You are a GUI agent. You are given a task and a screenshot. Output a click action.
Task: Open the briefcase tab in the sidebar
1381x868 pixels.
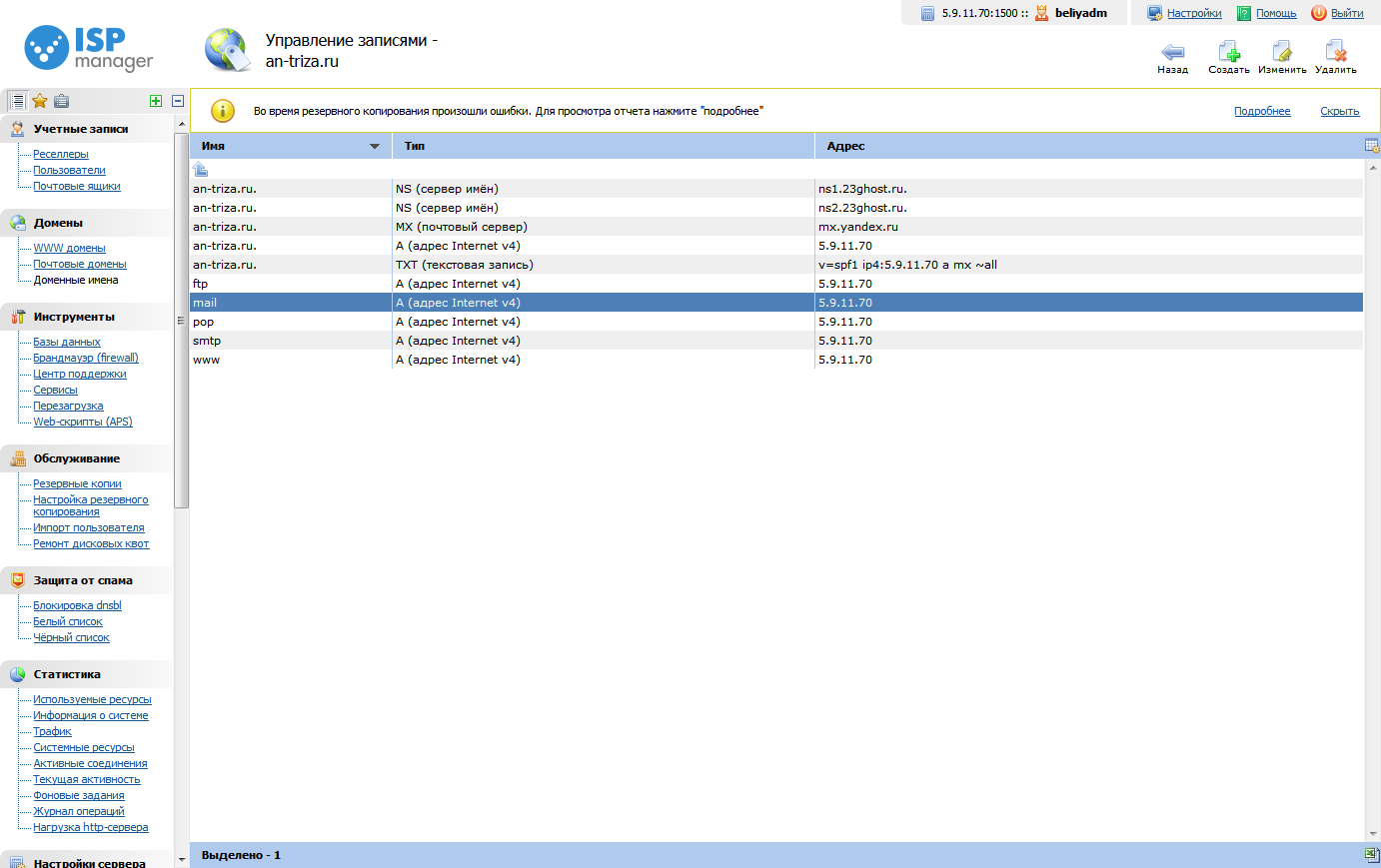(x=62, y=101)
